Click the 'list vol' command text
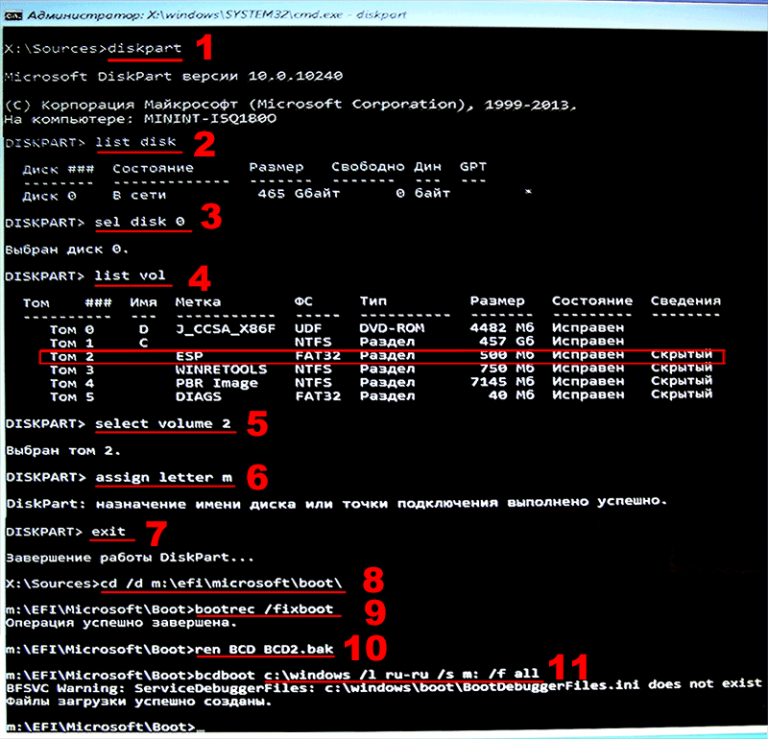The width and height of the screenshot is (768, 739). [x=130, y=275]
